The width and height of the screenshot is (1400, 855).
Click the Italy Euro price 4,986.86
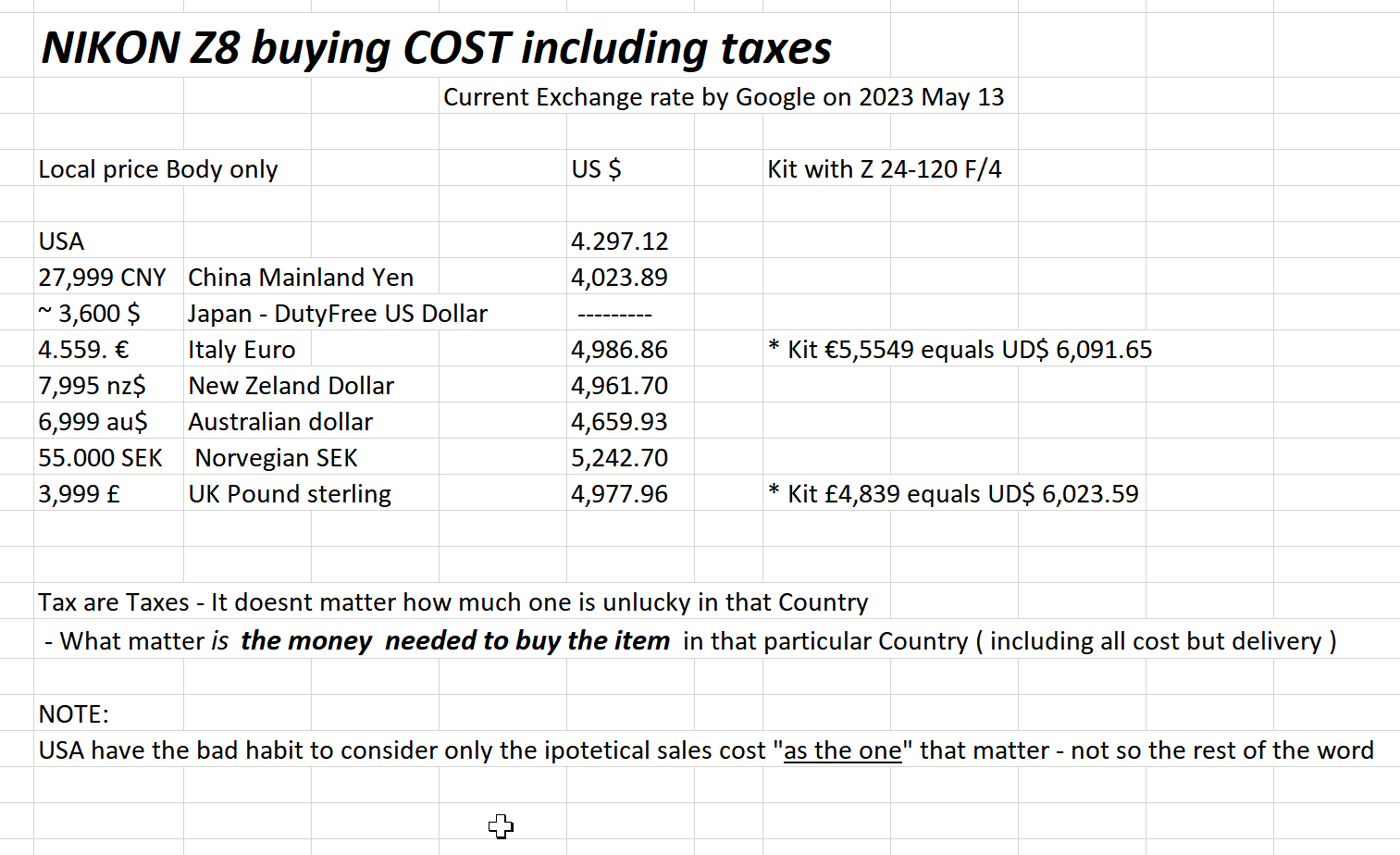pos(619,350)
